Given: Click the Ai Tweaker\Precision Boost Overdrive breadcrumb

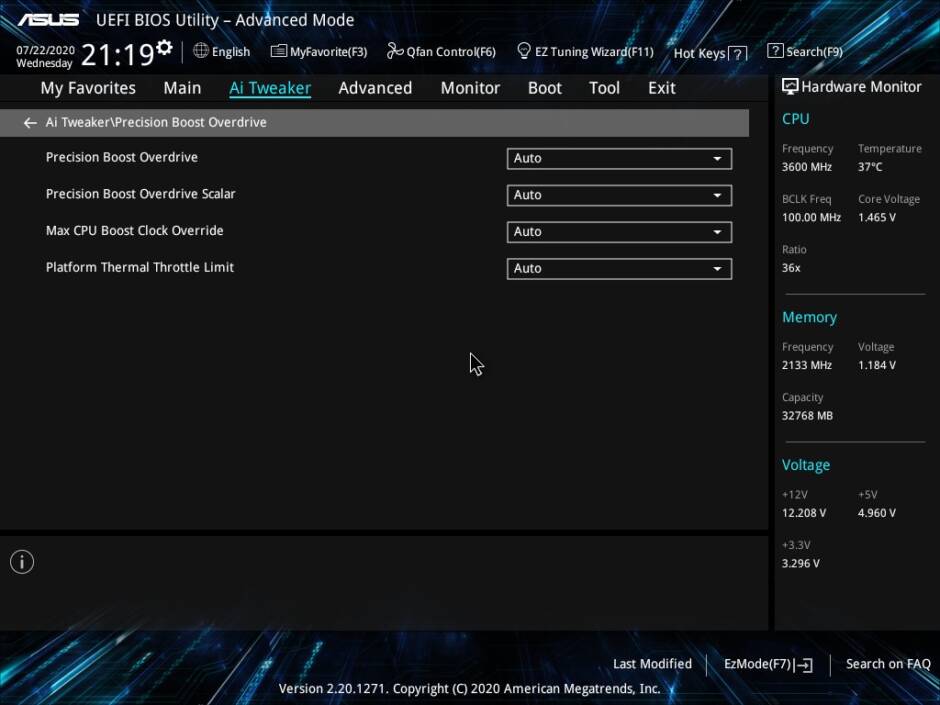Looking at the screenshot, I should tap(156, 122).
